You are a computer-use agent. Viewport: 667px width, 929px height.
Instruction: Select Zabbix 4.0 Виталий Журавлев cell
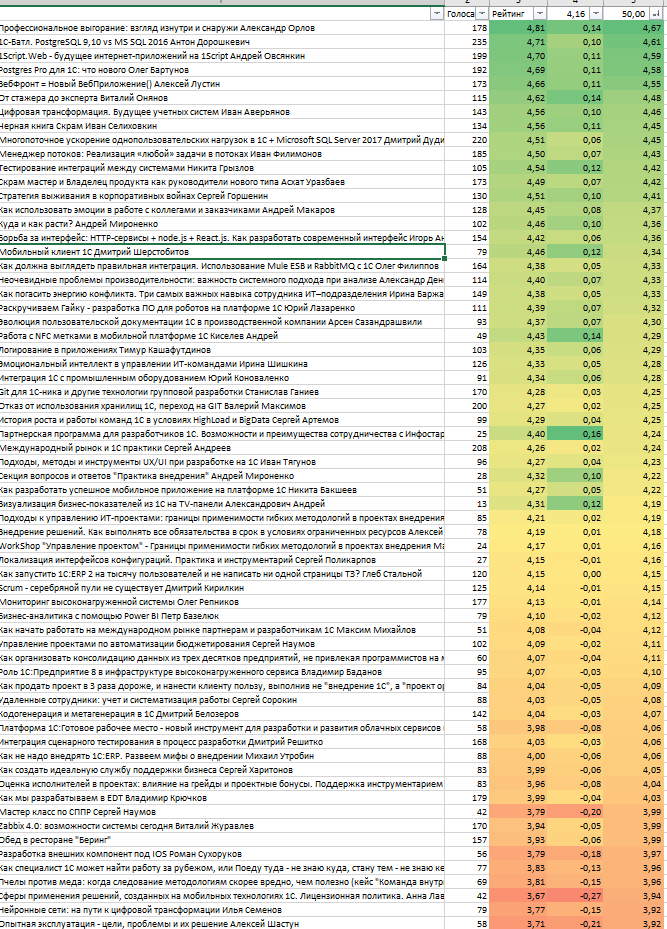(222, 827)
